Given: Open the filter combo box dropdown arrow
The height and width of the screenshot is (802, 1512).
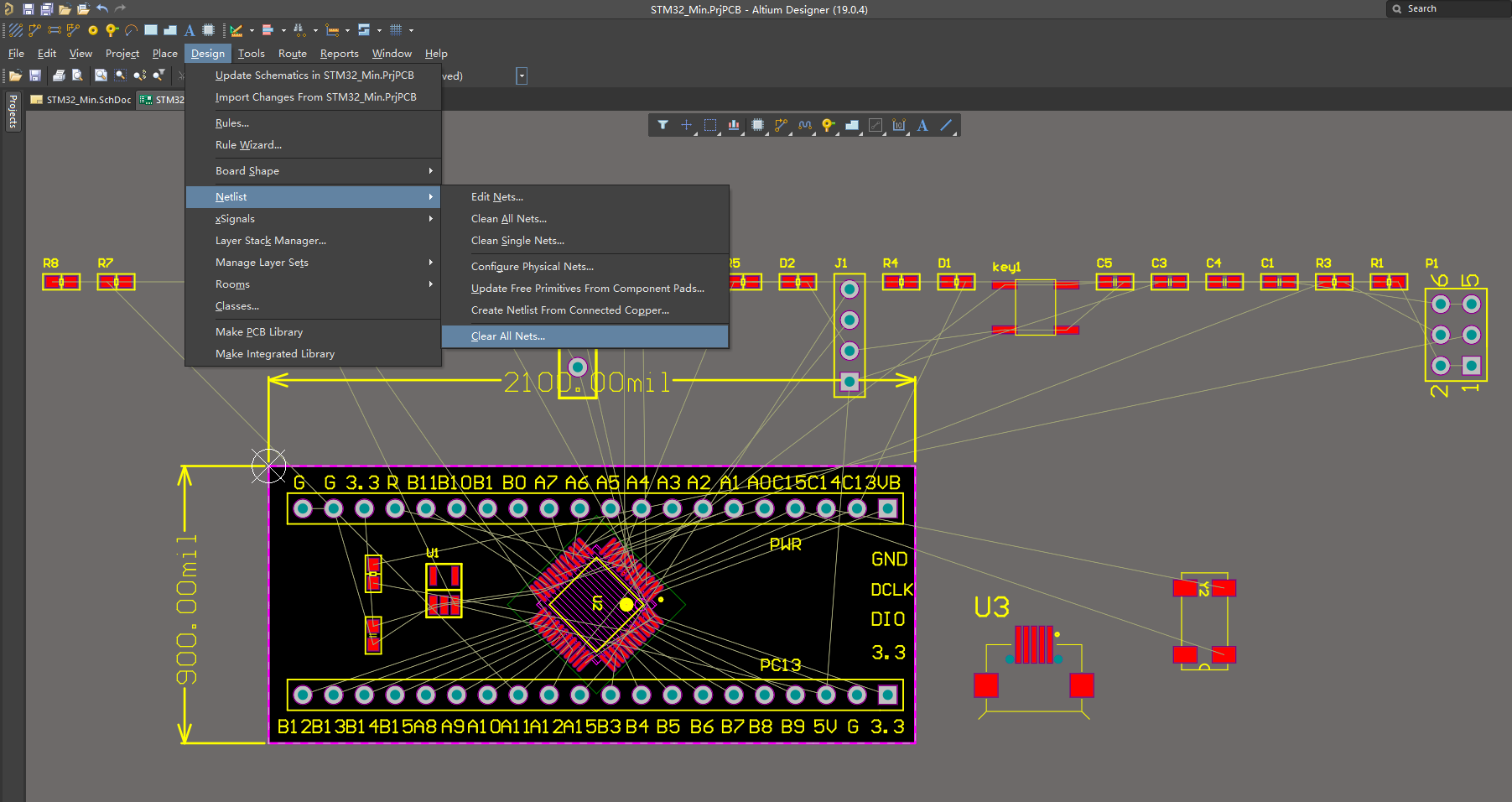Looking at the screenshot, I should pyautogui.click(x=522, y=76).
